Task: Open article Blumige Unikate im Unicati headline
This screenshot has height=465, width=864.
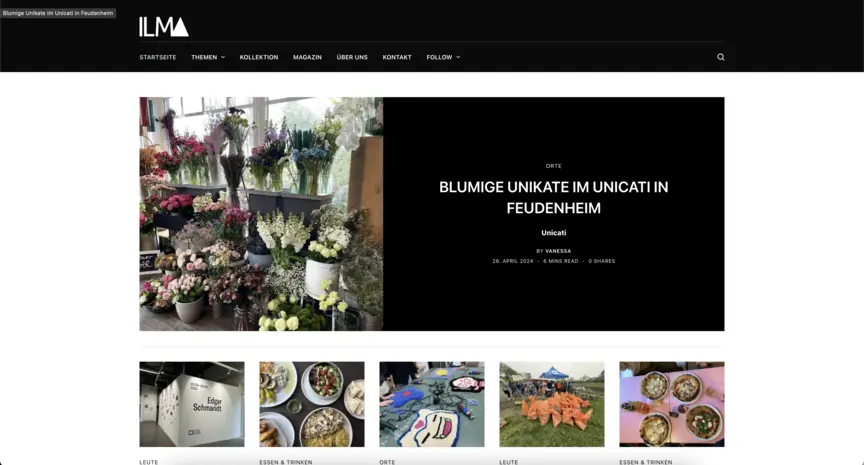Action: (x=553, y=197)
